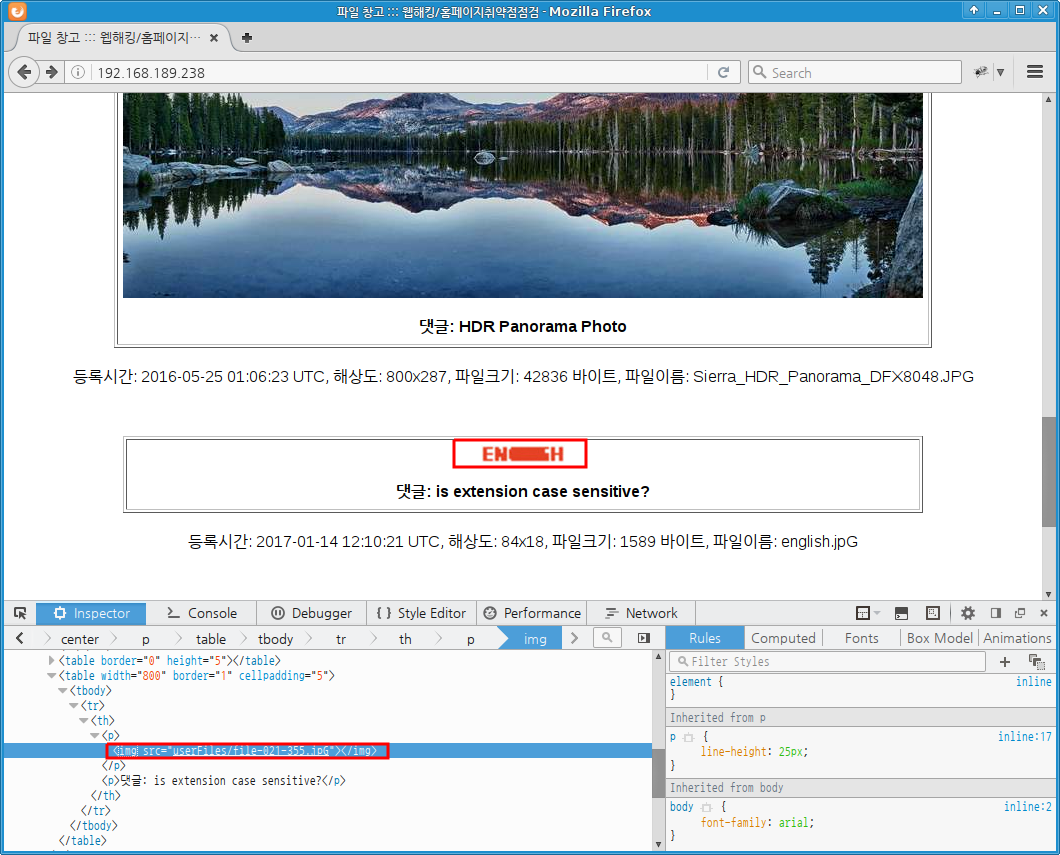Select the tr breadcrumb

[x=341, y=639]
